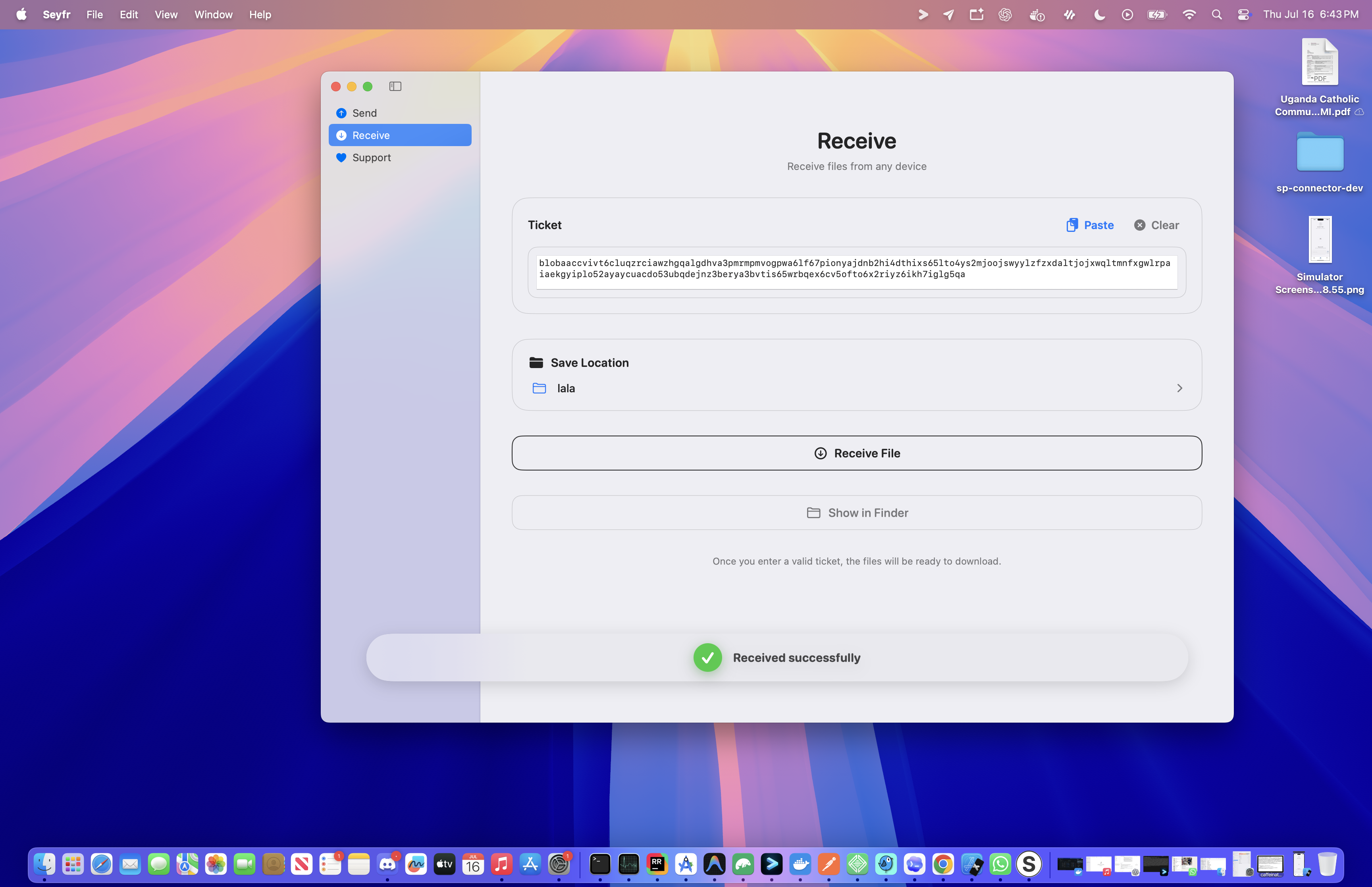Select the Simulator Screenshot png on desktop

pyautogui.click(x=1320, y=255)
